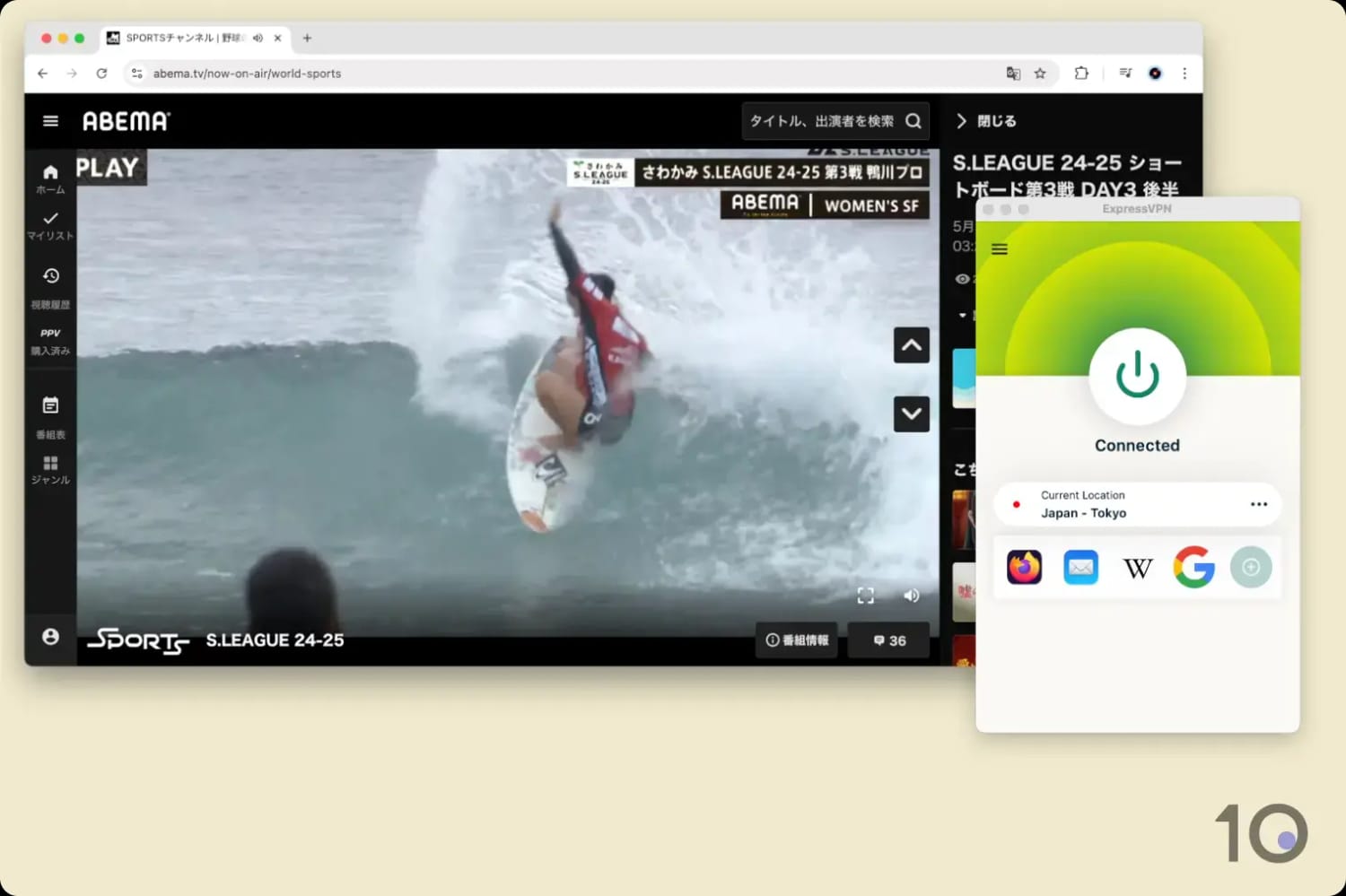Open Chrome three-dot menu
1346x896 pixels.
[1184, 74]
